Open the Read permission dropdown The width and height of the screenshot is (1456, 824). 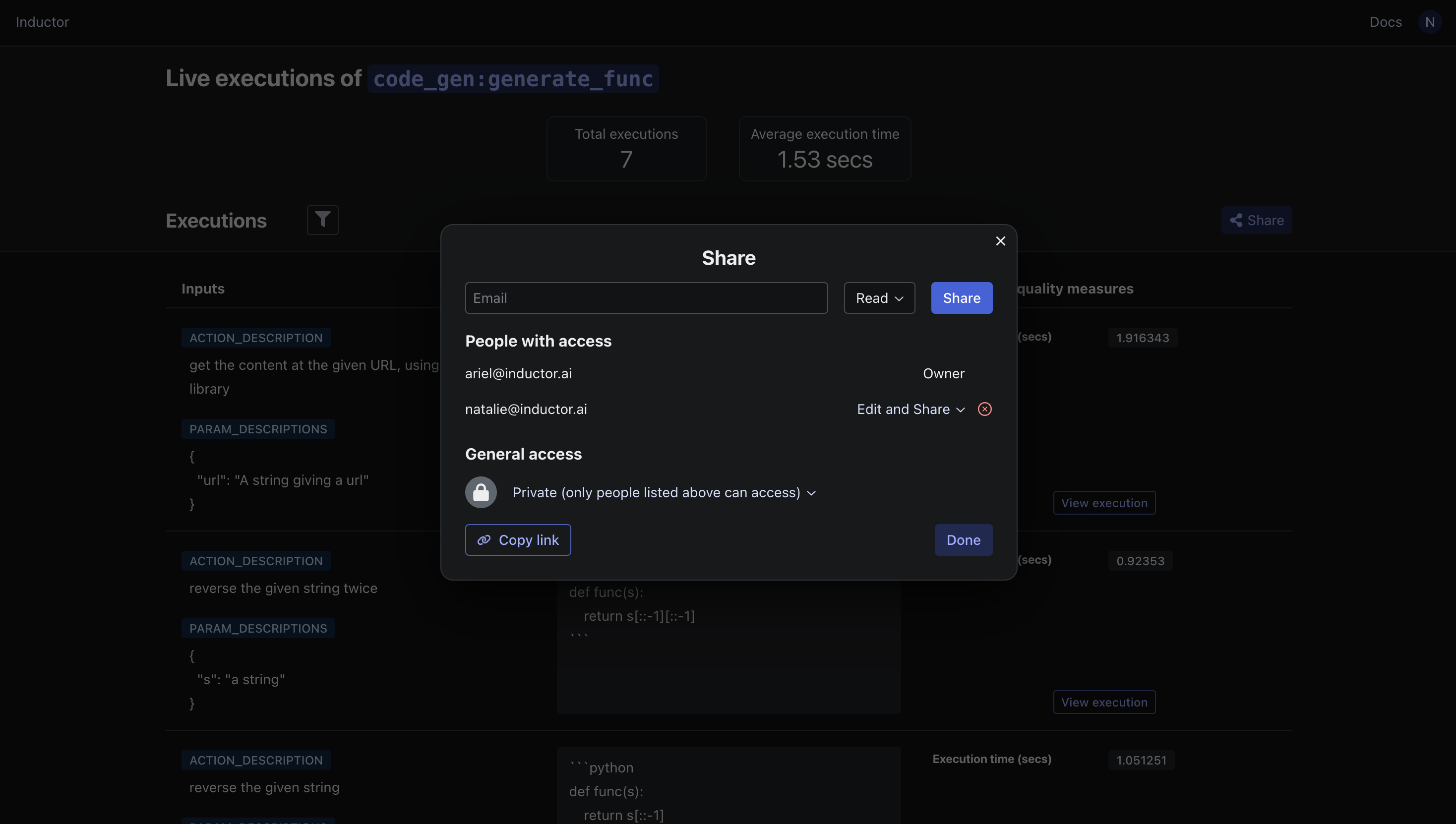coord(879,298)
